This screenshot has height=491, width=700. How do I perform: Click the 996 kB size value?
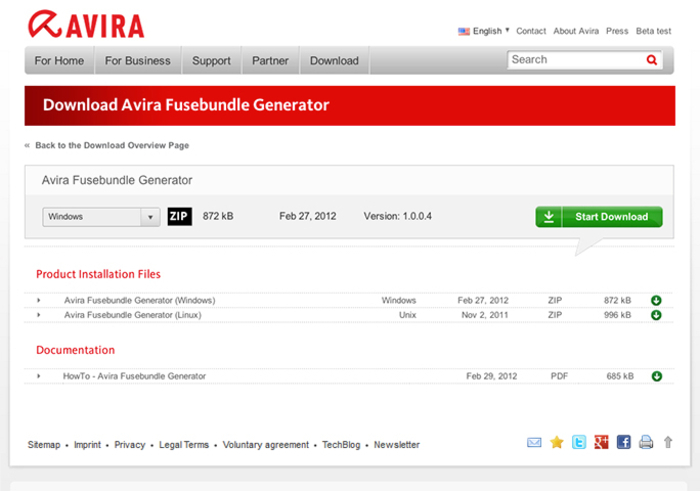click(x=617, y=315)
